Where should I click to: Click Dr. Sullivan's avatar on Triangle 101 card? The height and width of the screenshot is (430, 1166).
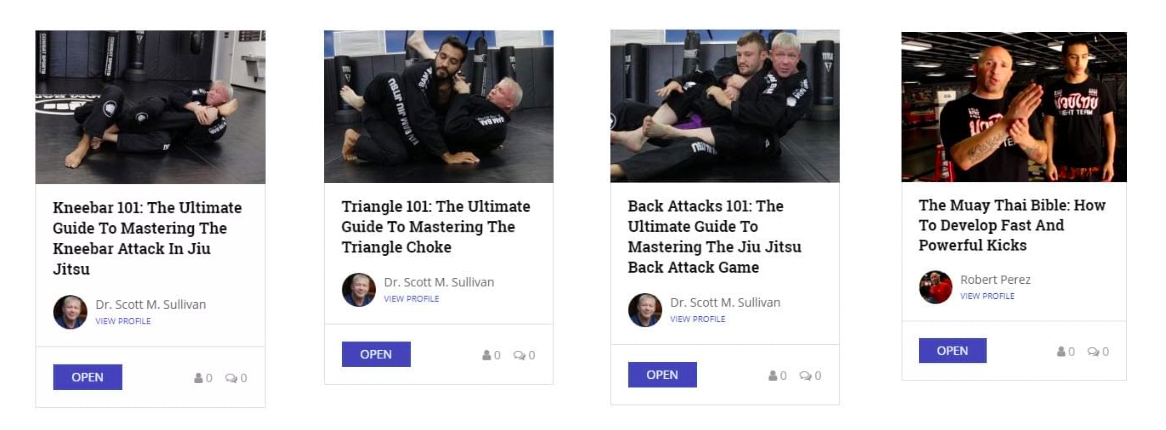[x=358, y=290]
